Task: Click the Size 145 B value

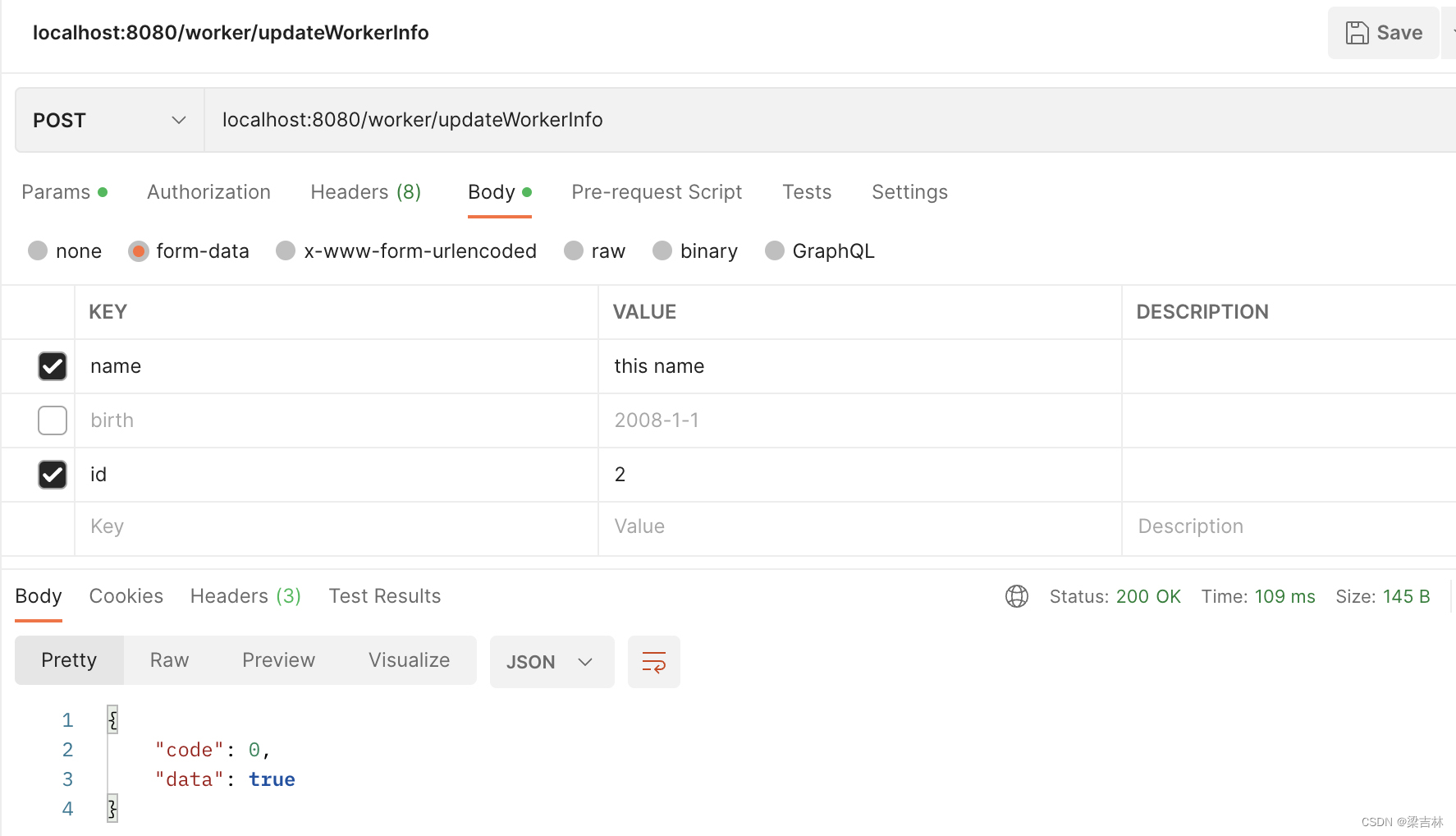Action: click(x=1406, y=597)
